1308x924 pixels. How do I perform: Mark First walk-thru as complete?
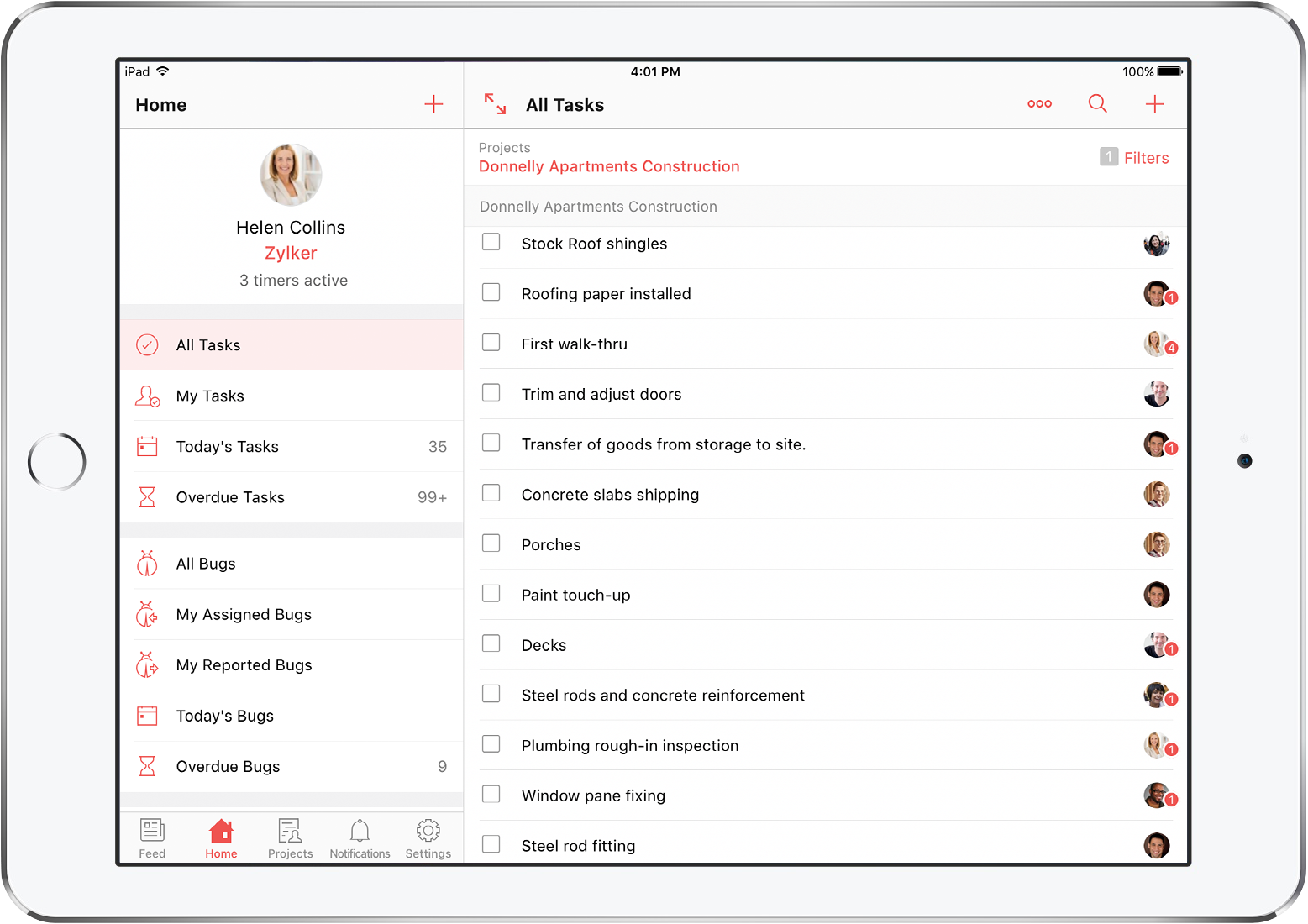pyautogui.click(x=491, y=343)
